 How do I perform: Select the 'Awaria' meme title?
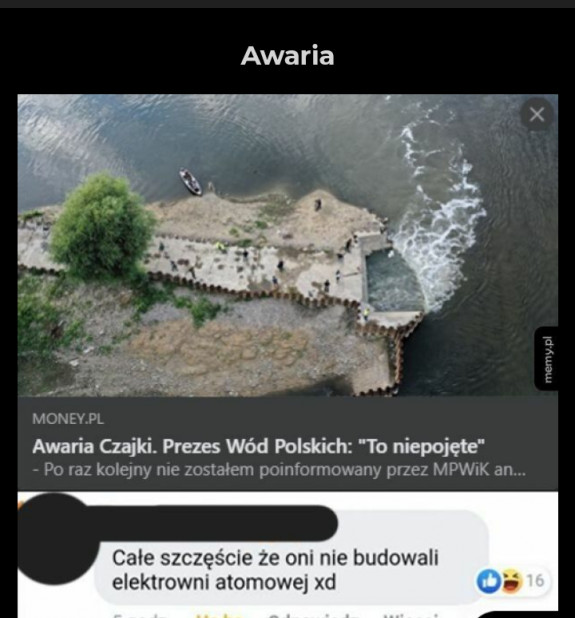coord(288,56)
